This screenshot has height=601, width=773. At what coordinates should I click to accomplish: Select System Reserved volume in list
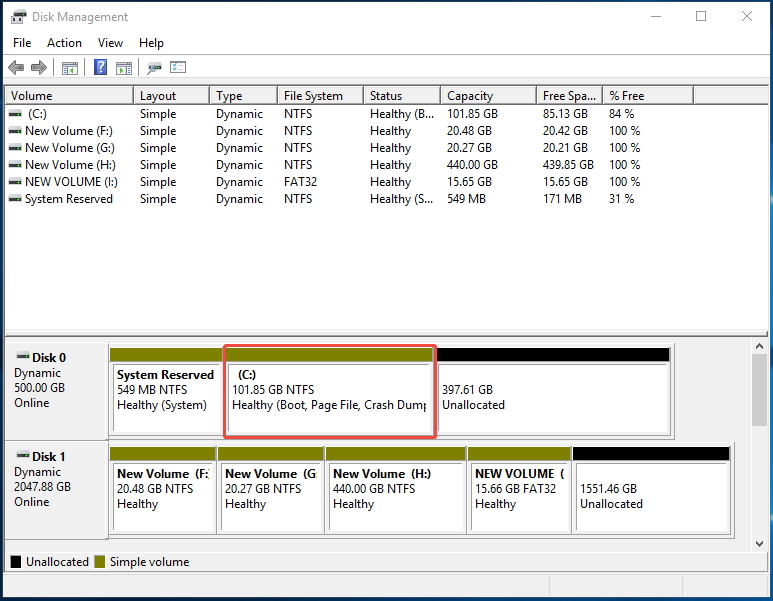coord(68,199)
